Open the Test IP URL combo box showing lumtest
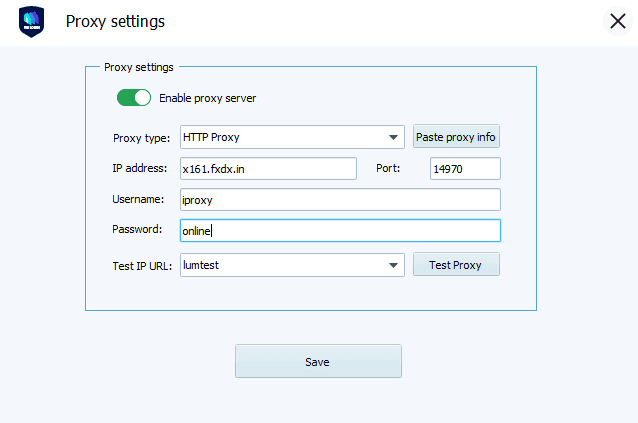This screenshot has width=638, height=423. pyautogui.click(x=280, y=265)
